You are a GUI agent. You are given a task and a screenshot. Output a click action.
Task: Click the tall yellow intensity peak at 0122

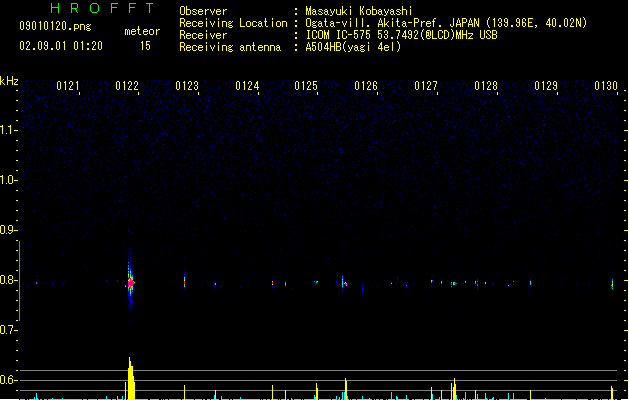point(131,378)
